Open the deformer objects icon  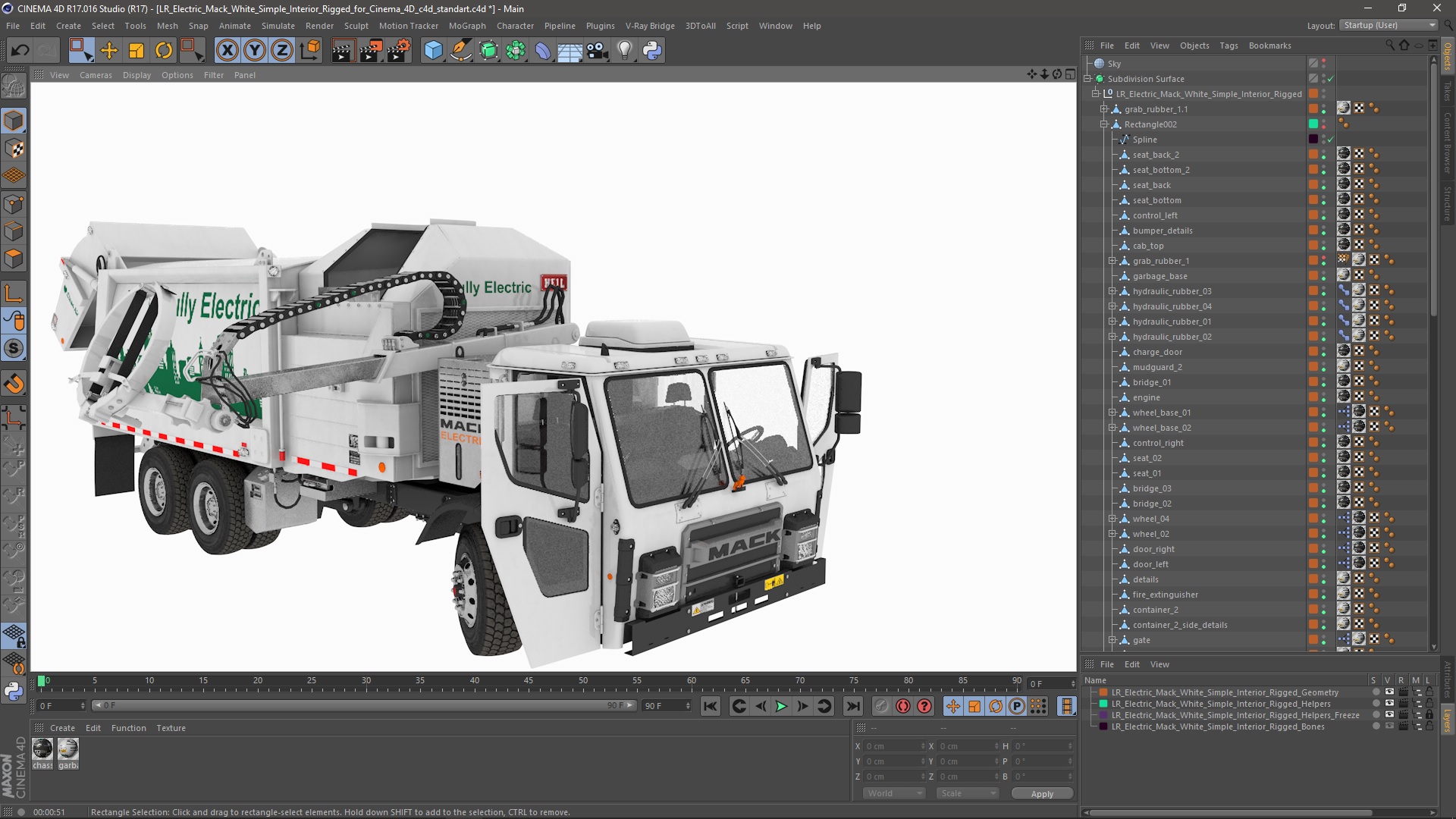click(543, 51)
